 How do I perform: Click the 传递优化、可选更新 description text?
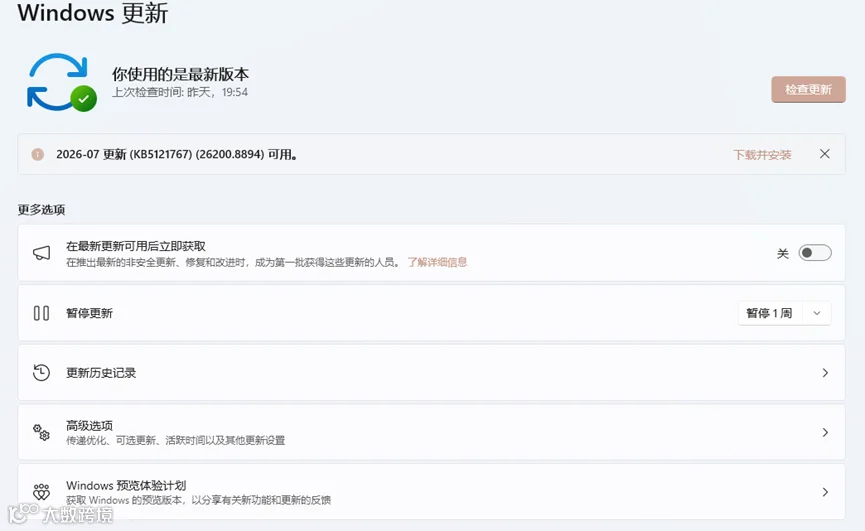[175, 440]
